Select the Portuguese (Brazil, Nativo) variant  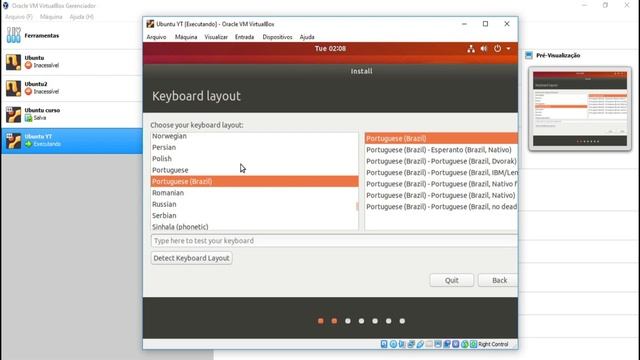pyautogui.click(x=441, y=196)
